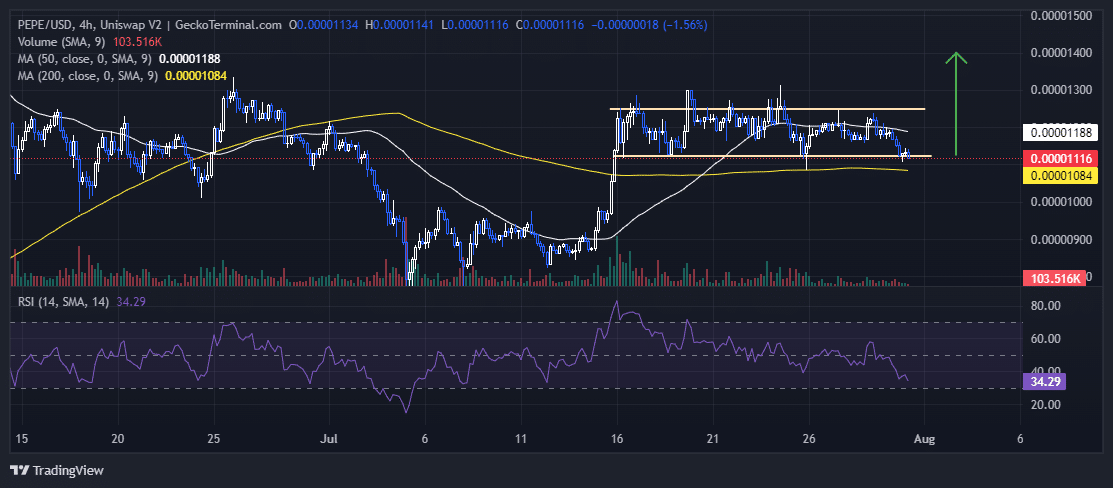Click the 0.00001000 price axis label
Viewport: 1113px width, 488px height.
[x=1060, y=202]
